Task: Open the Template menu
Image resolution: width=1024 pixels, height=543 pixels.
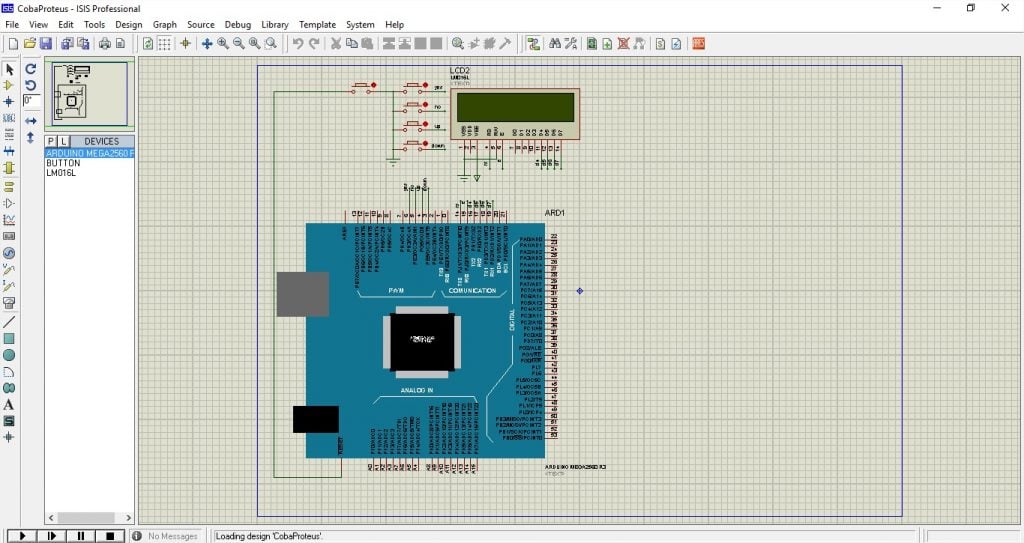Action: [x=318, y=24]
